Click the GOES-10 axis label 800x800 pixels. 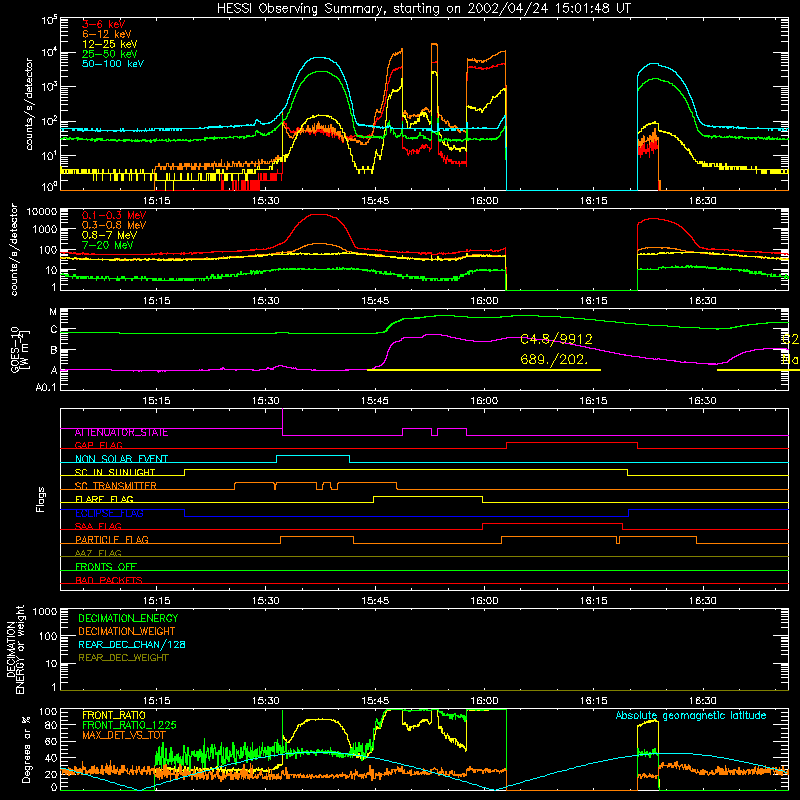(x=20, y=349)
